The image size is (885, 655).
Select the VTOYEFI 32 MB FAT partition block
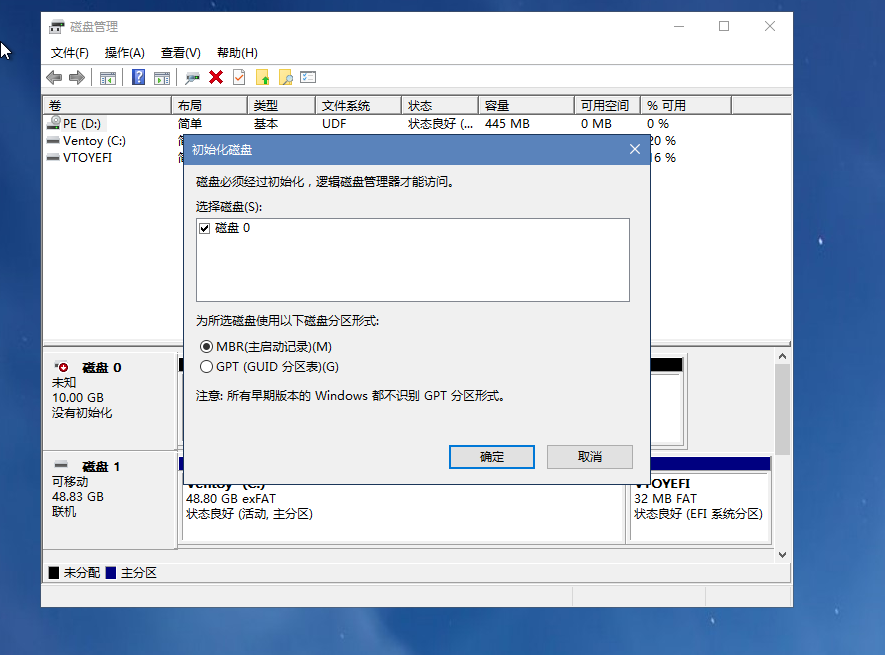700,506
